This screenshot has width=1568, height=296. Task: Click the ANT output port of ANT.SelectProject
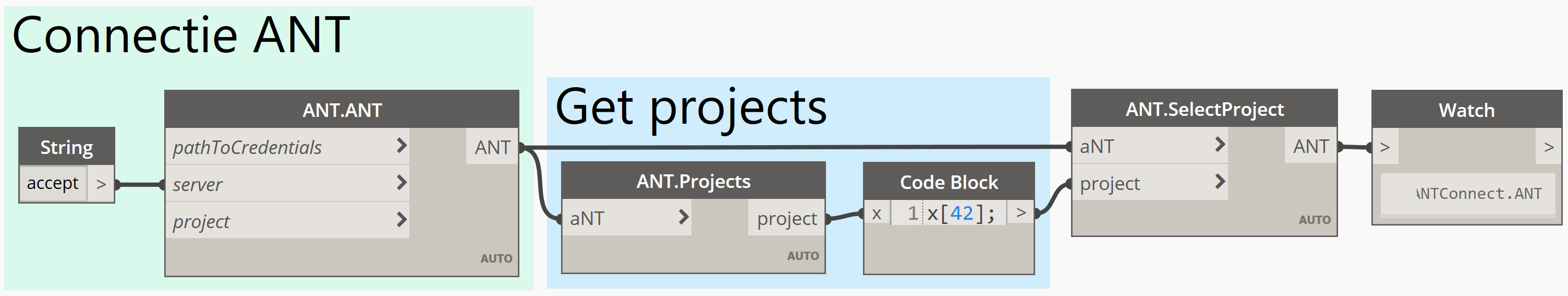pos(1310,146)
